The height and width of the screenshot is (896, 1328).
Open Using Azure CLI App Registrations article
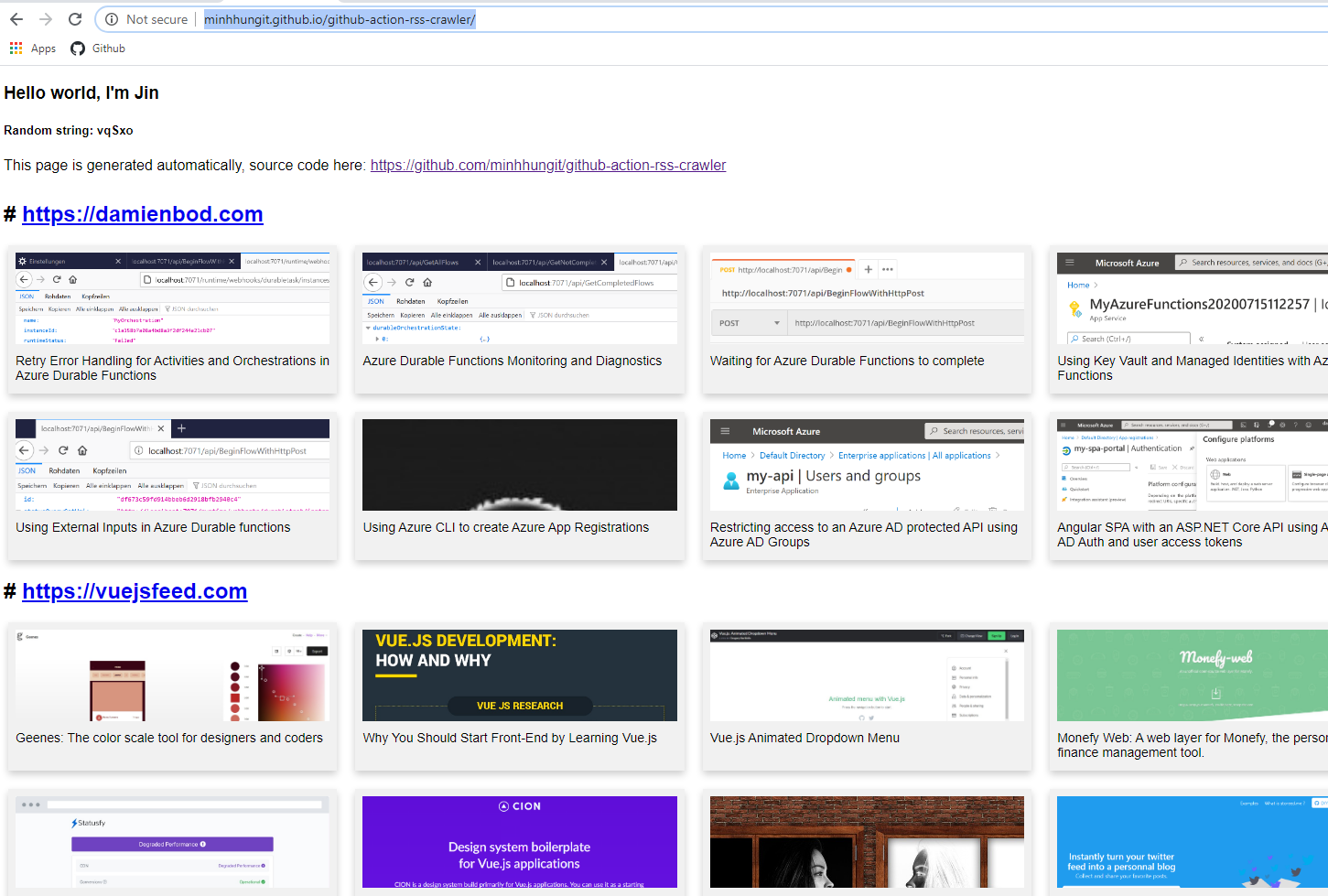point(505,527)
